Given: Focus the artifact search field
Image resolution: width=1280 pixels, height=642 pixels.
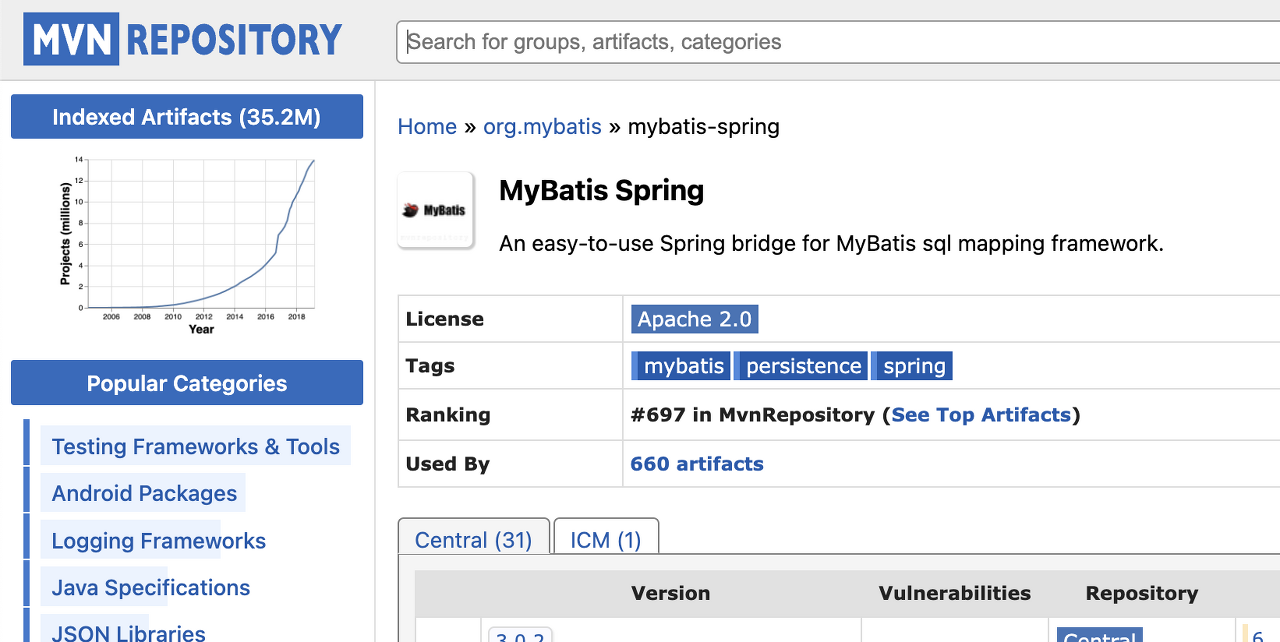Looking at the screenshot, I should point(838,42).
